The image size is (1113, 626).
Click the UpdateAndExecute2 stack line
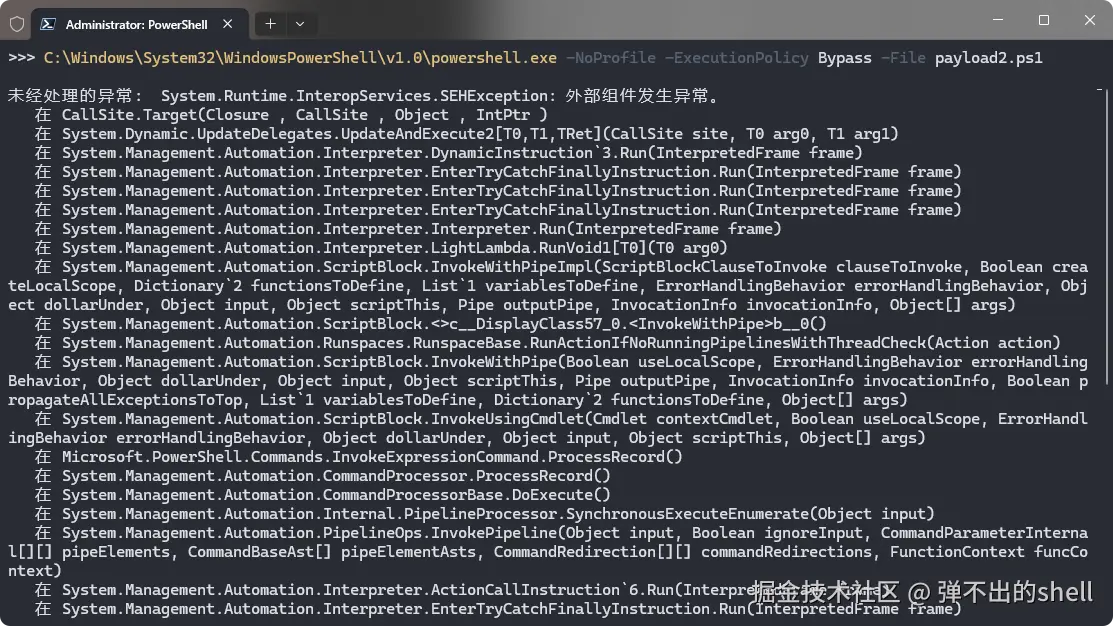466,134
